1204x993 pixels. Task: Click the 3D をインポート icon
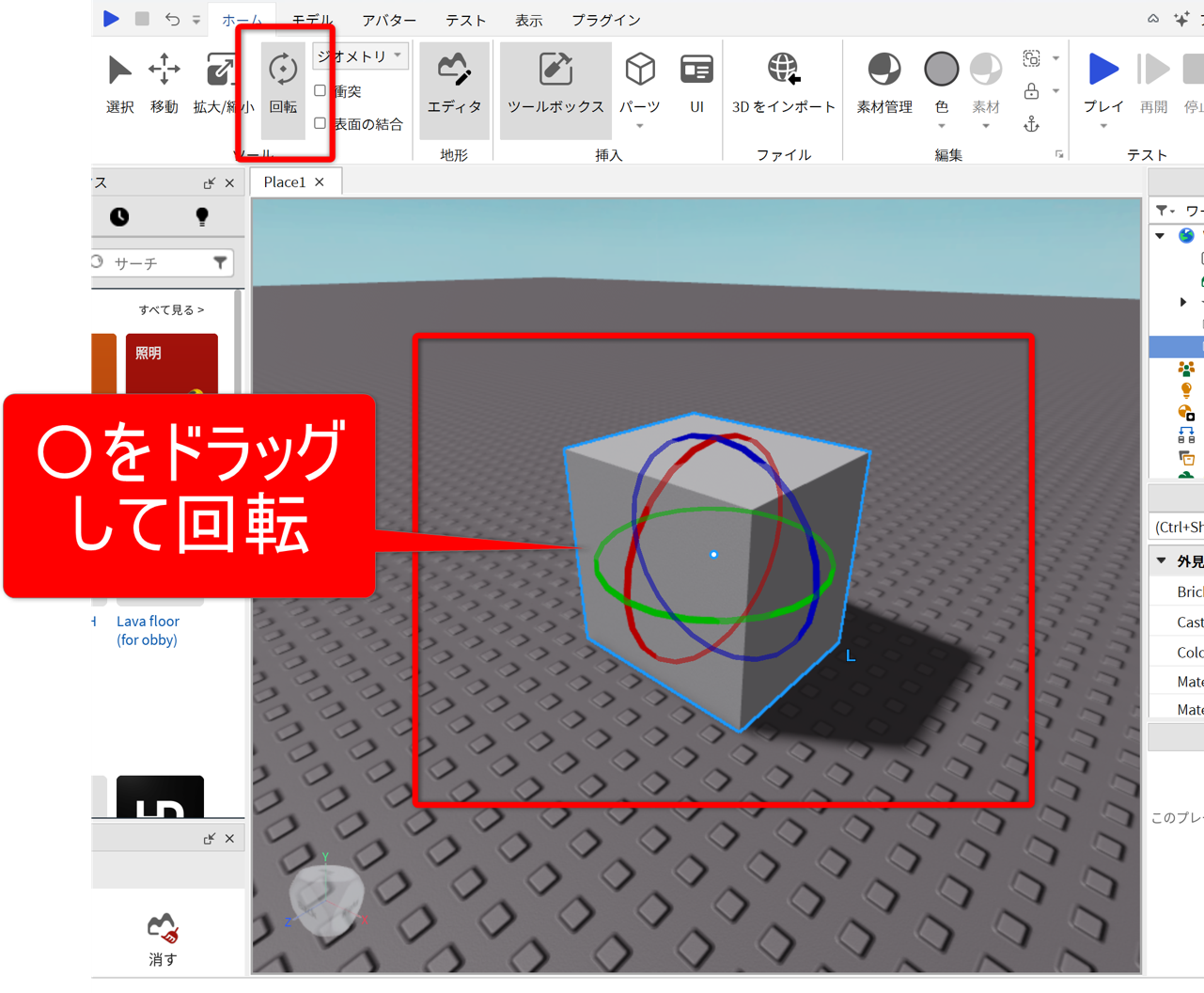[783, 83]
